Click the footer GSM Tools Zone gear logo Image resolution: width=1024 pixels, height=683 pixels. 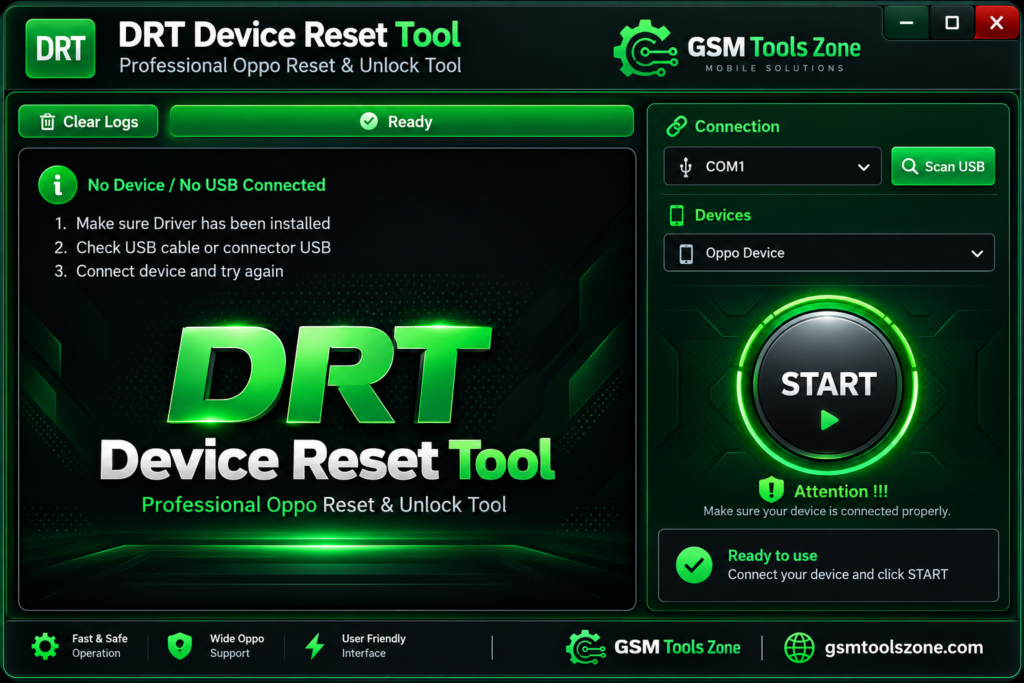(585, 647)
